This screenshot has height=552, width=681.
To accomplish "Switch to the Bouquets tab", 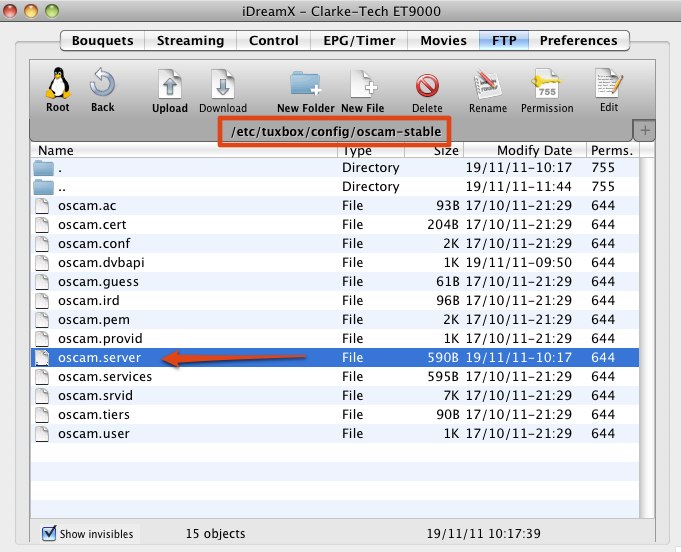I will click(102, 41).
